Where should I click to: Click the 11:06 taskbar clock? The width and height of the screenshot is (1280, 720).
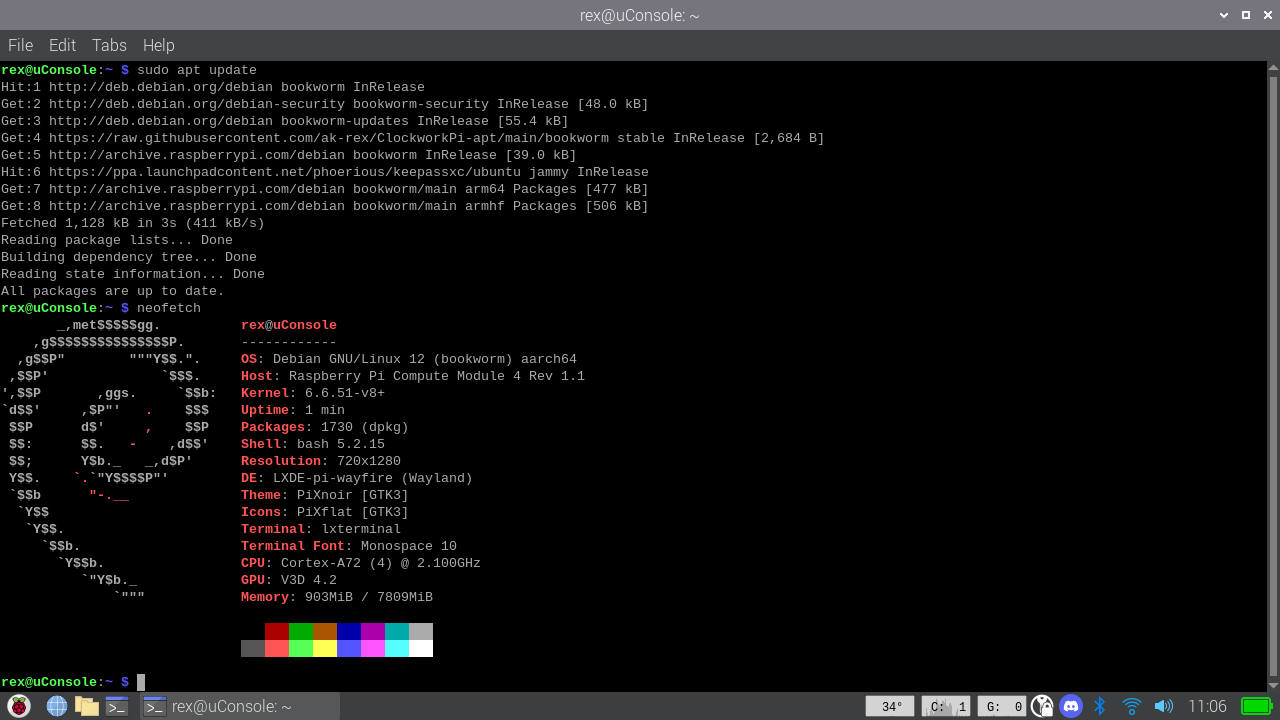coord(1207,706)
